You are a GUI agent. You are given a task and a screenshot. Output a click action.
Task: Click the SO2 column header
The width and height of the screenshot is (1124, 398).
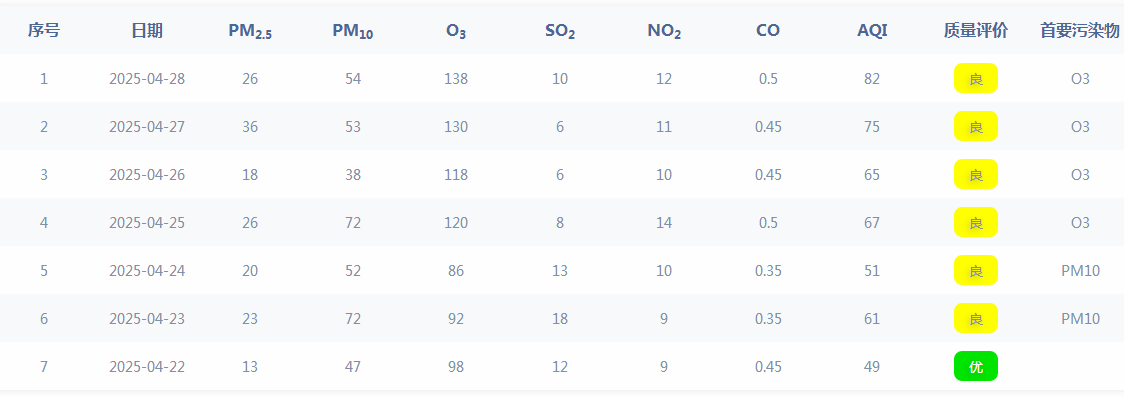[560, 31]
